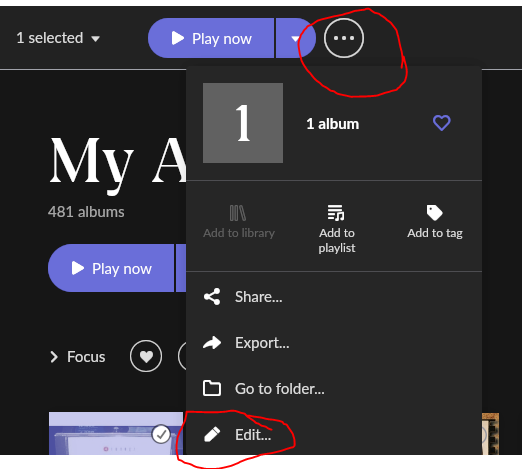Click the Add to library icon
This screenshot has width=522, height=469.
click(x=238, y=213)
